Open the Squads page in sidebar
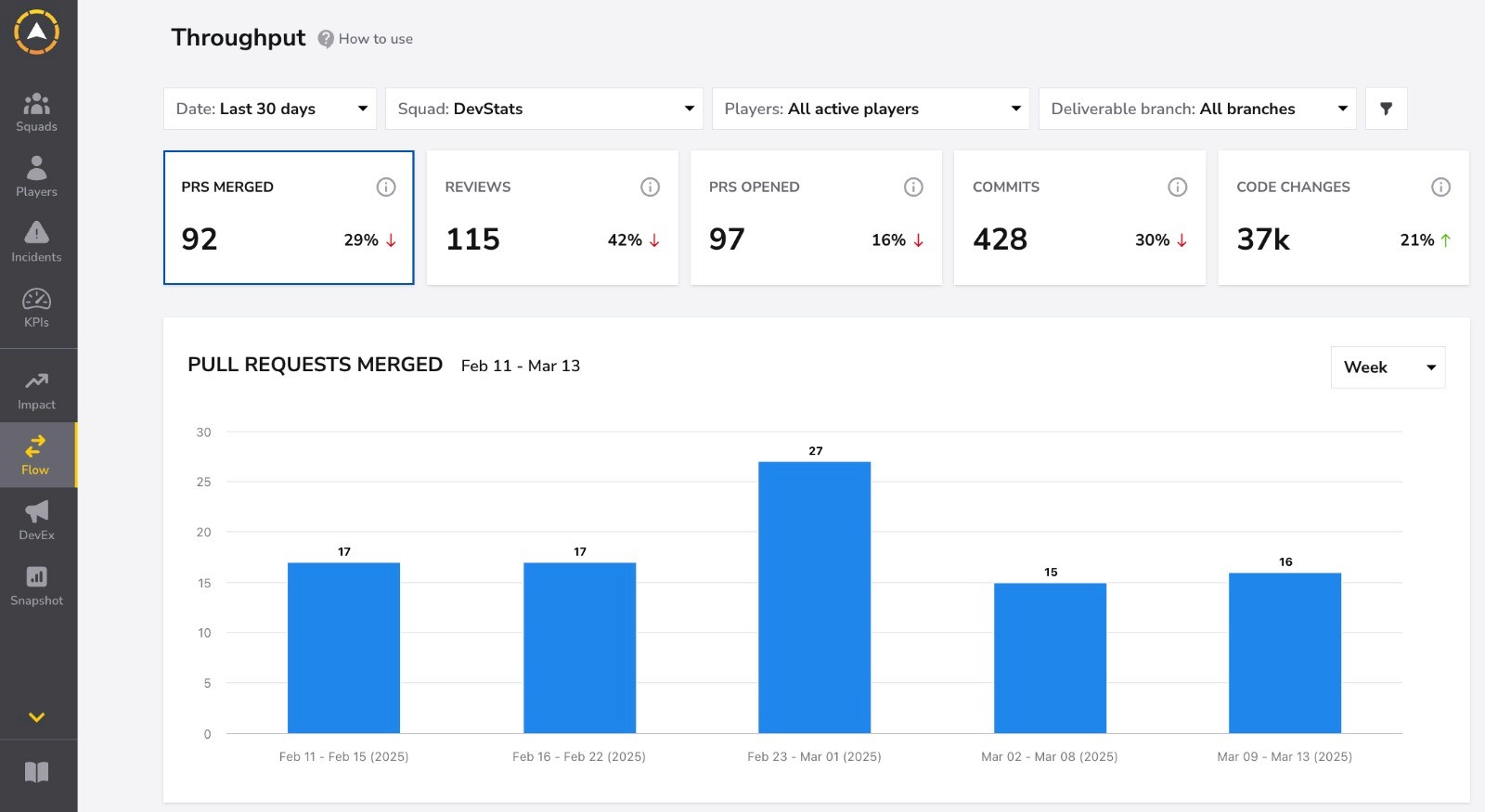 pyautogui.click(x=36, y=112)
